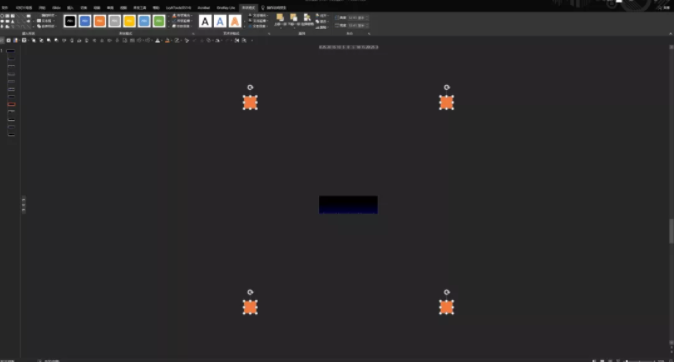Collapse the ribbon with the chevron
This screenshot has width=674, height=362.
tap(670, 33)
